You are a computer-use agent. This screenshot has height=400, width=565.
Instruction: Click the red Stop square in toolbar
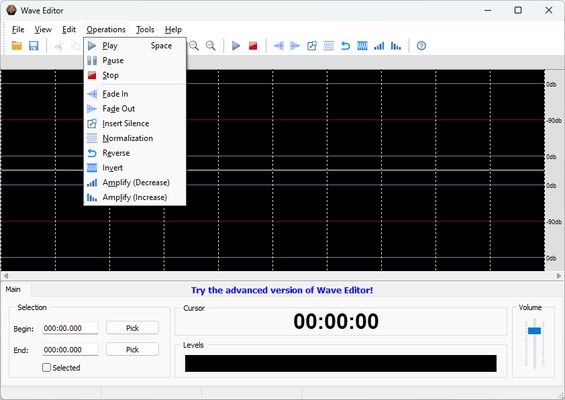tap(253, 46)
